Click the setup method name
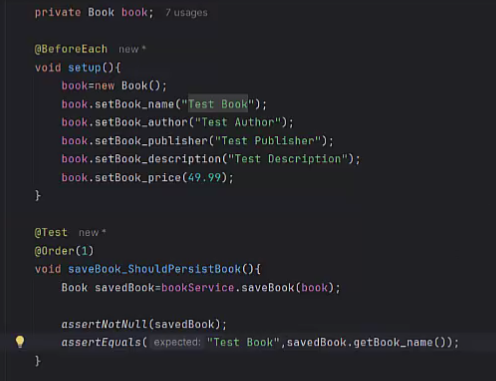Viewport: 496px width, 381px height. click(x=84, y=68)
